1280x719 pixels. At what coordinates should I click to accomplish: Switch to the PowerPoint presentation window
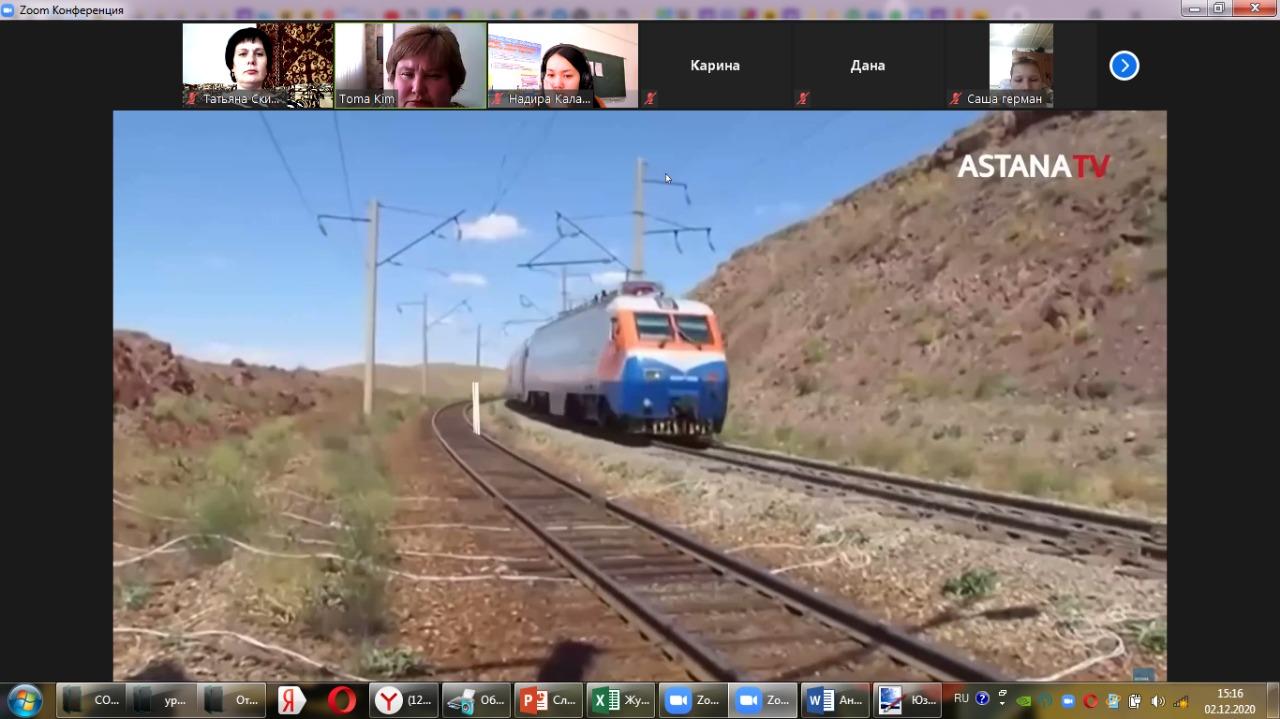(548, 700)
